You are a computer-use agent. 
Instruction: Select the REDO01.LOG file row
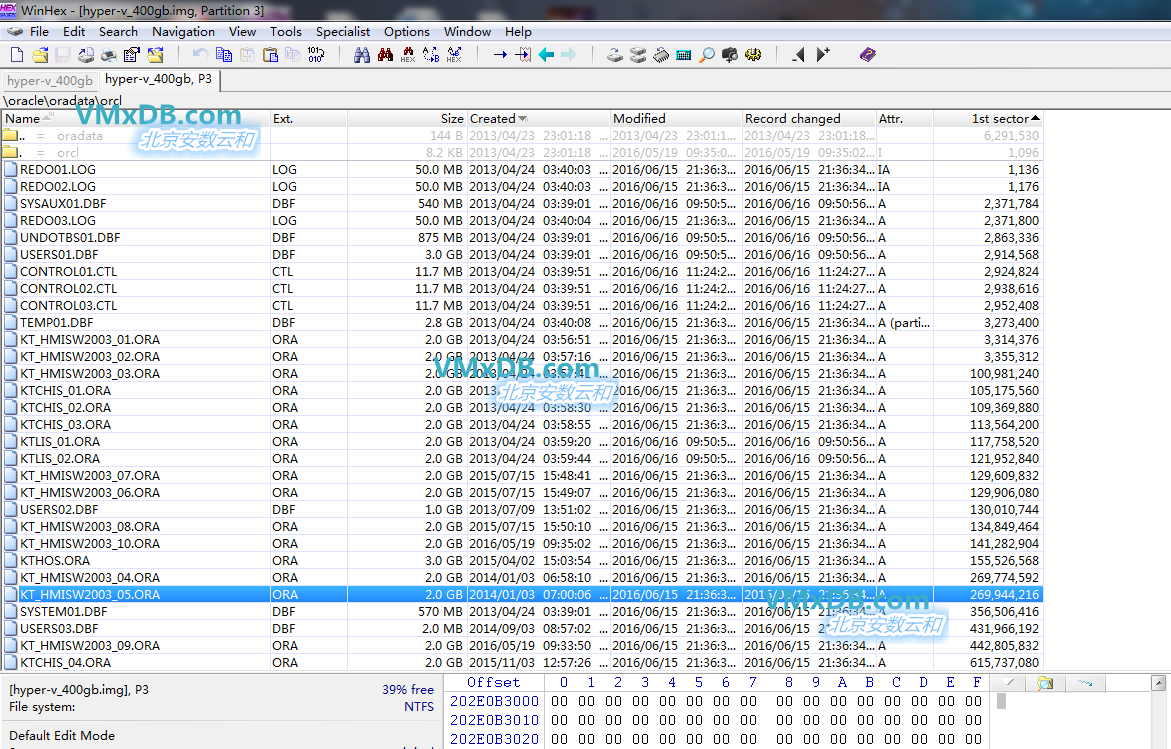[x=522, y=170]
